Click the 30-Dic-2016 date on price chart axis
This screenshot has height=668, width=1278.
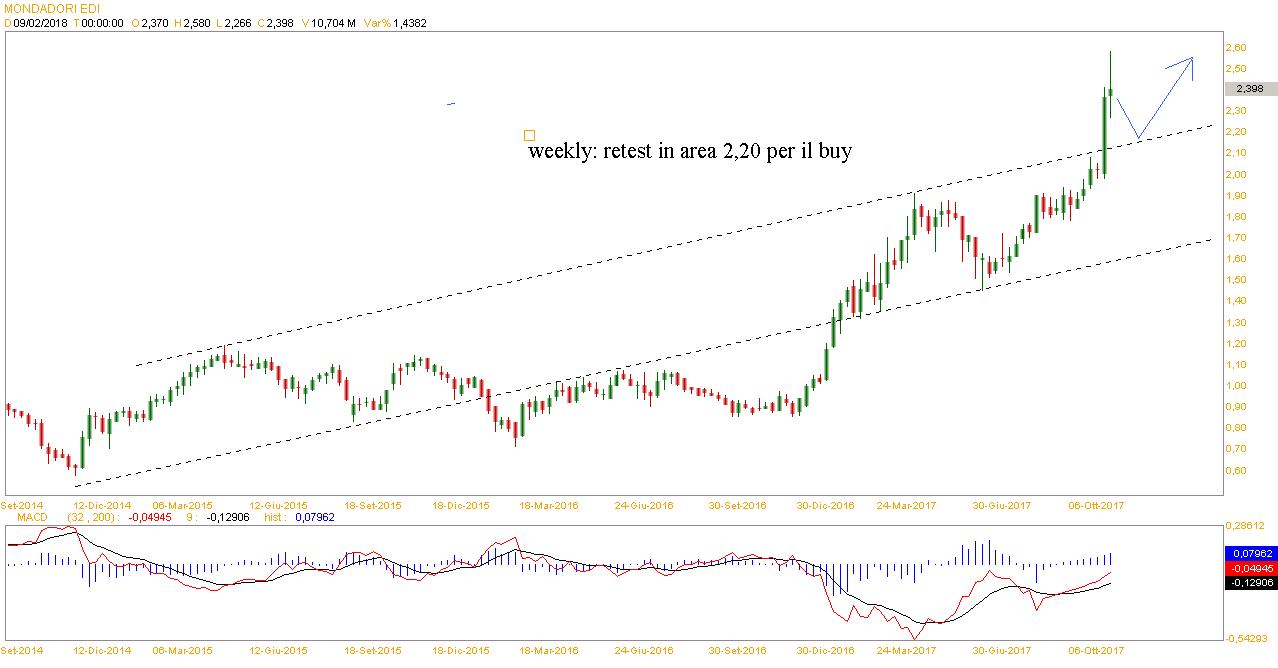coord(825,506)
